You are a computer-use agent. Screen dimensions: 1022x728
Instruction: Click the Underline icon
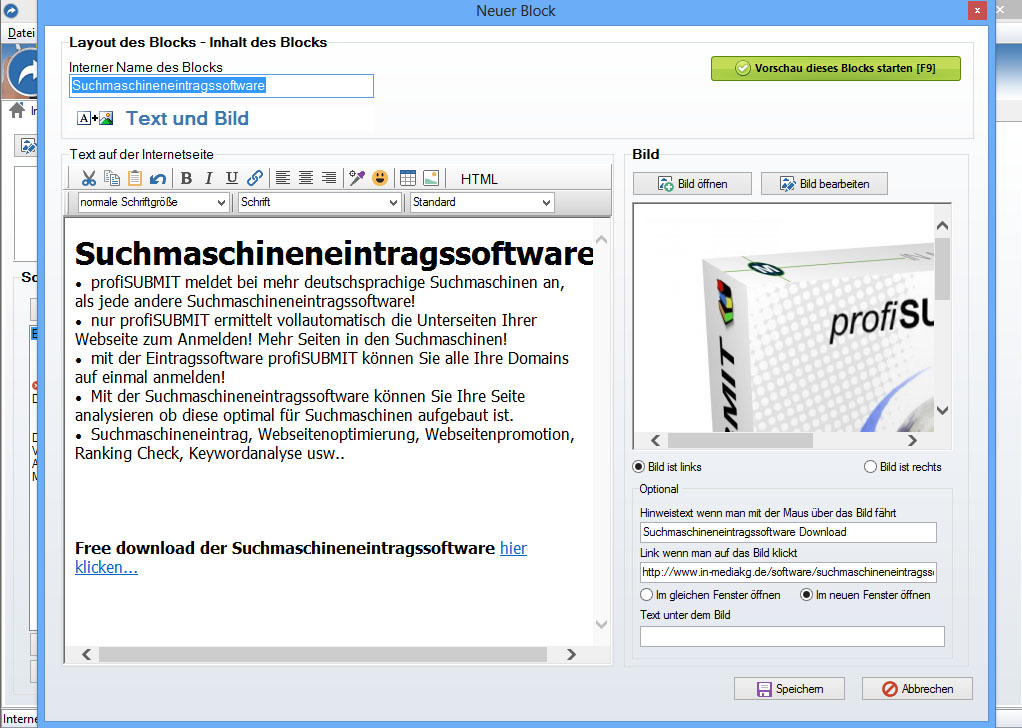coord(231,178)
